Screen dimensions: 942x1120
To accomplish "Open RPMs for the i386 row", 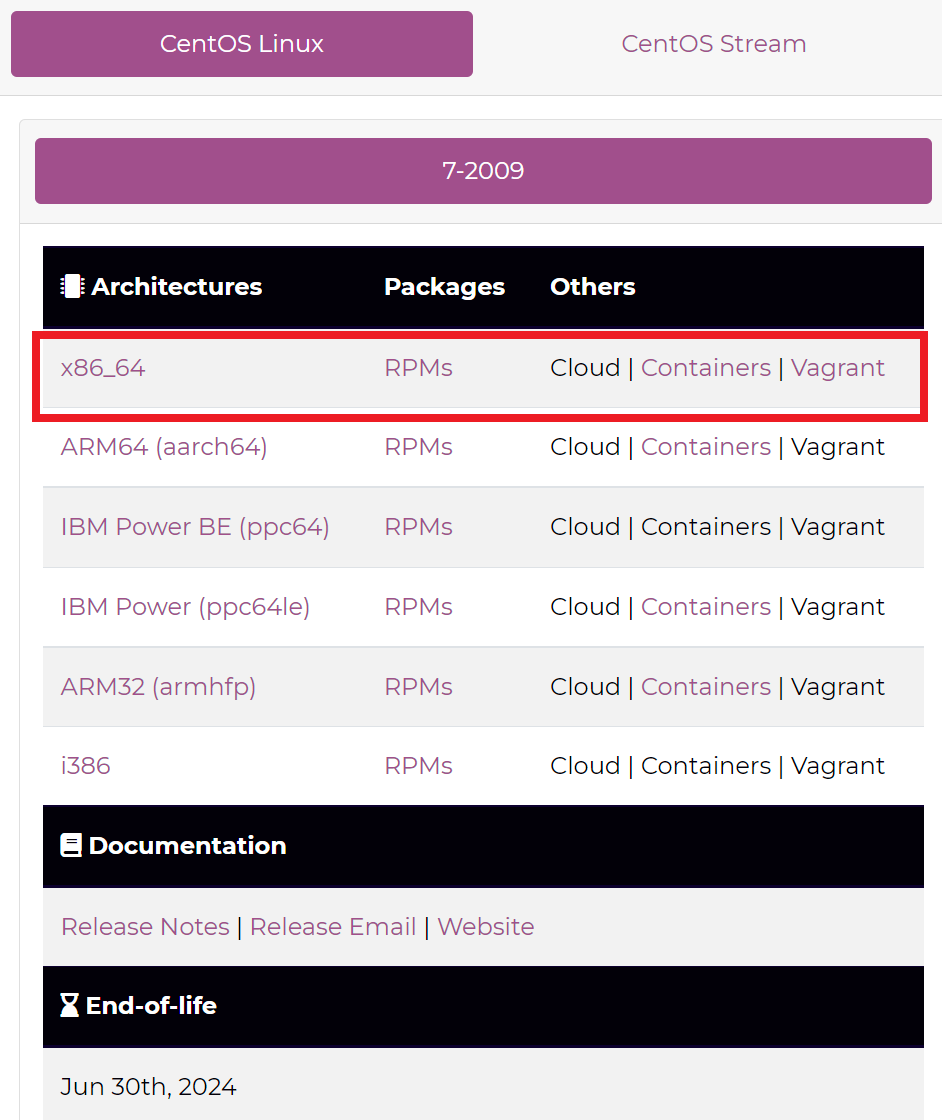I will [419, 766].
